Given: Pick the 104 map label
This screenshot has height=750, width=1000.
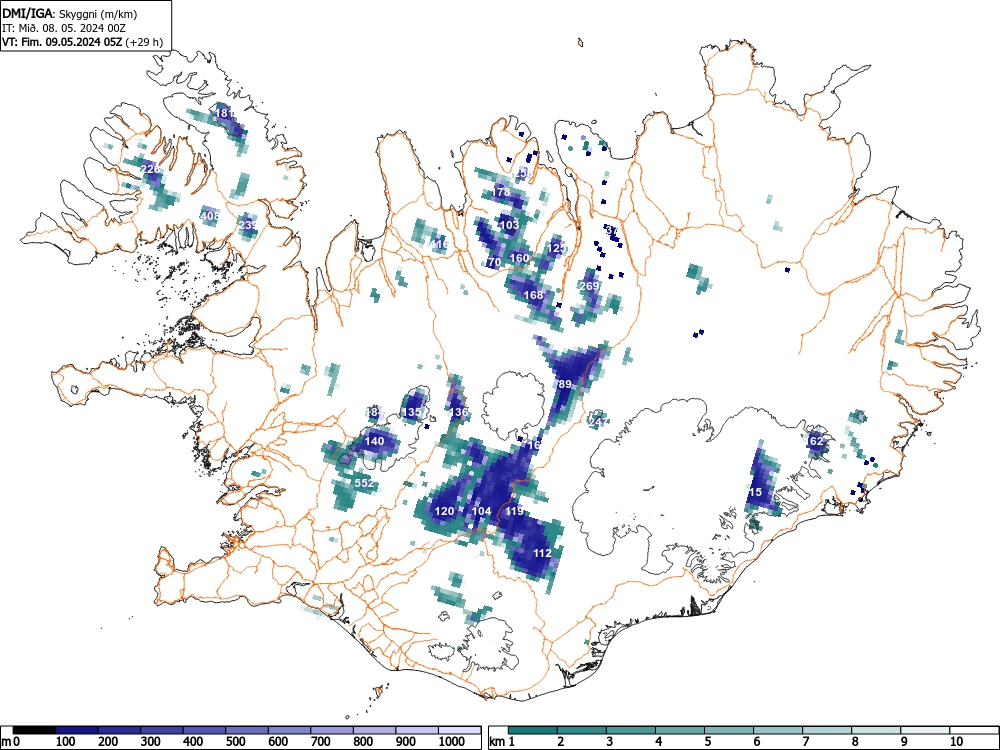Looking at the screenshot, I should tap(482, 511).
